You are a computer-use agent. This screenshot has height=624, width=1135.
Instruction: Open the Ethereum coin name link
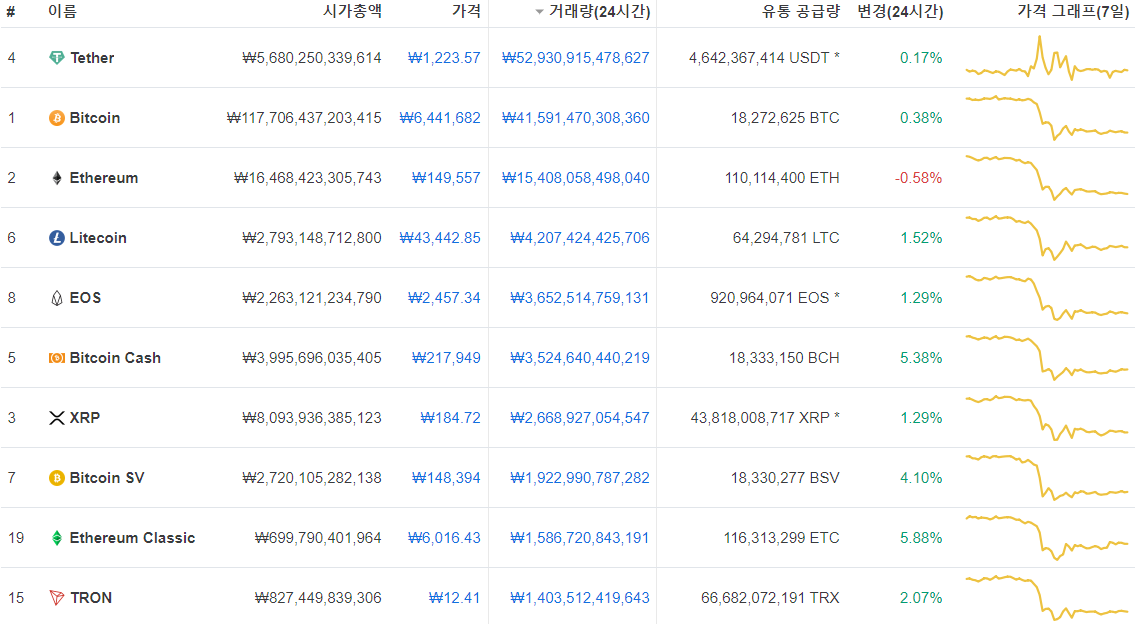click(x=104, y=178)
